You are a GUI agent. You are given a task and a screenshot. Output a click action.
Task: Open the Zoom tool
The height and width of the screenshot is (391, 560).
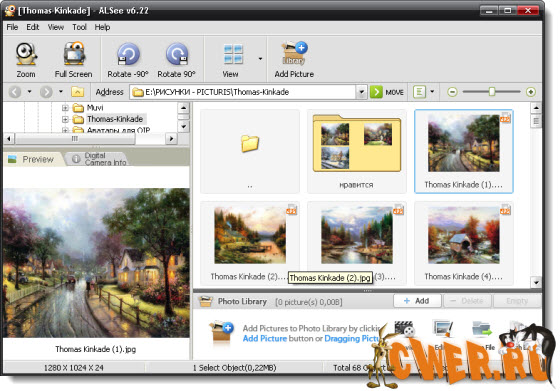pos(26,60)
